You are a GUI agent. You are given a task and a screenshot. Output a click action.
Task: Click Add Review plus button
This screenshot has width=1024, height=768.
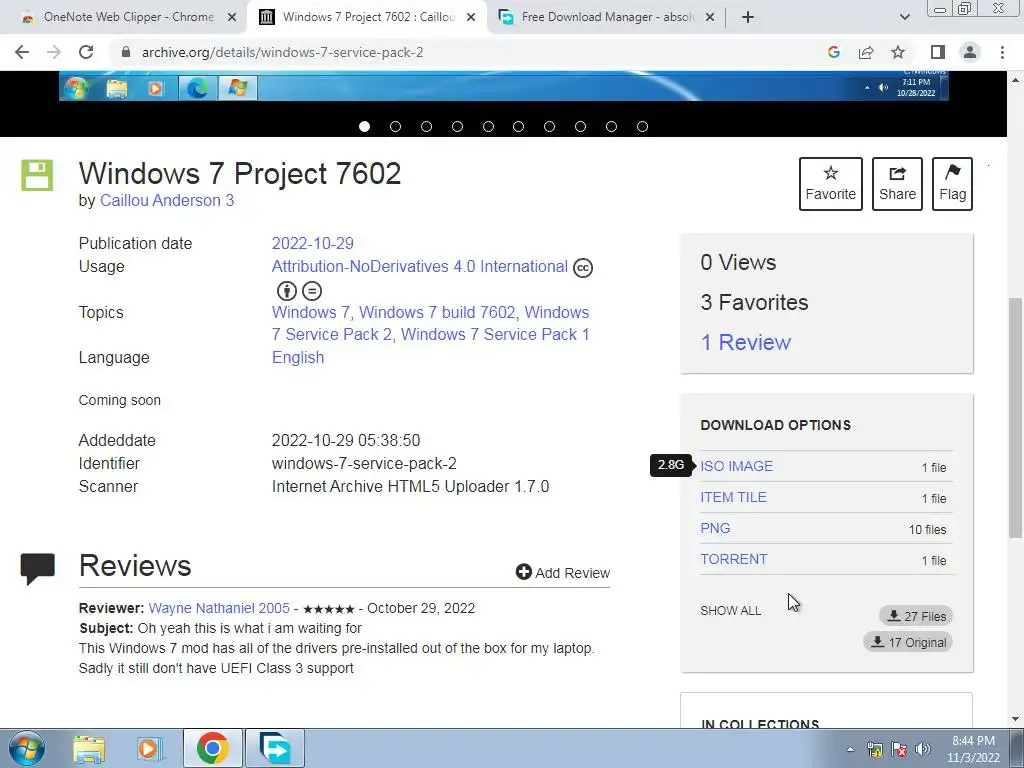point(562,573)
